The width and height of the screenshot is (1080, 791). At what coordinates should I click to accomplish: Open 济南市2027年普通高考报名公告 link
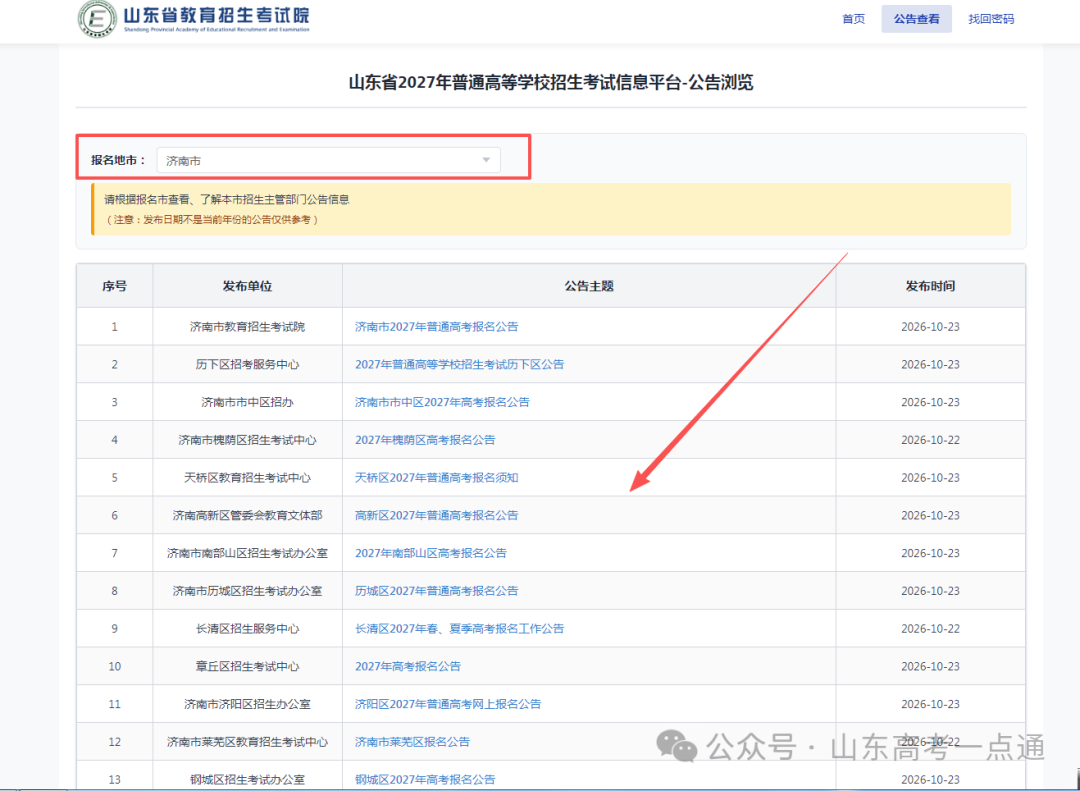pyautogui.click(x=437, y=327)
